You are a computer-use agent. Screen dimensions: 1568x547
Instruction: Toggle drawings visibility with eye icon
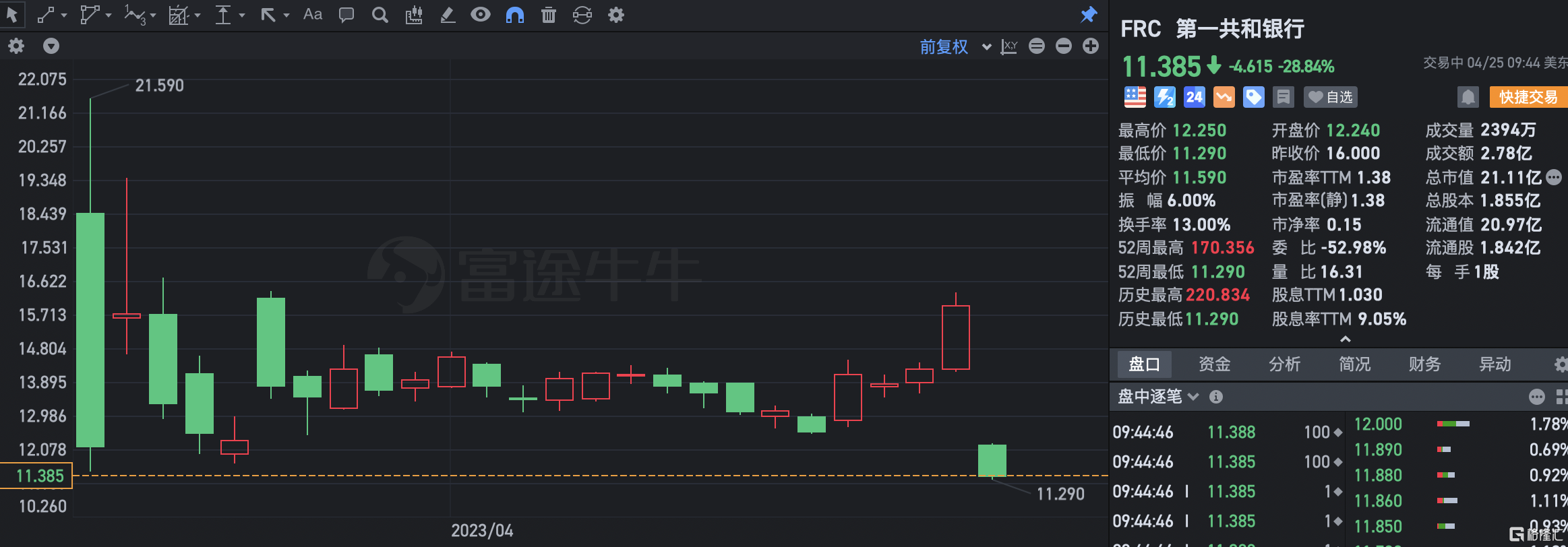481,15
